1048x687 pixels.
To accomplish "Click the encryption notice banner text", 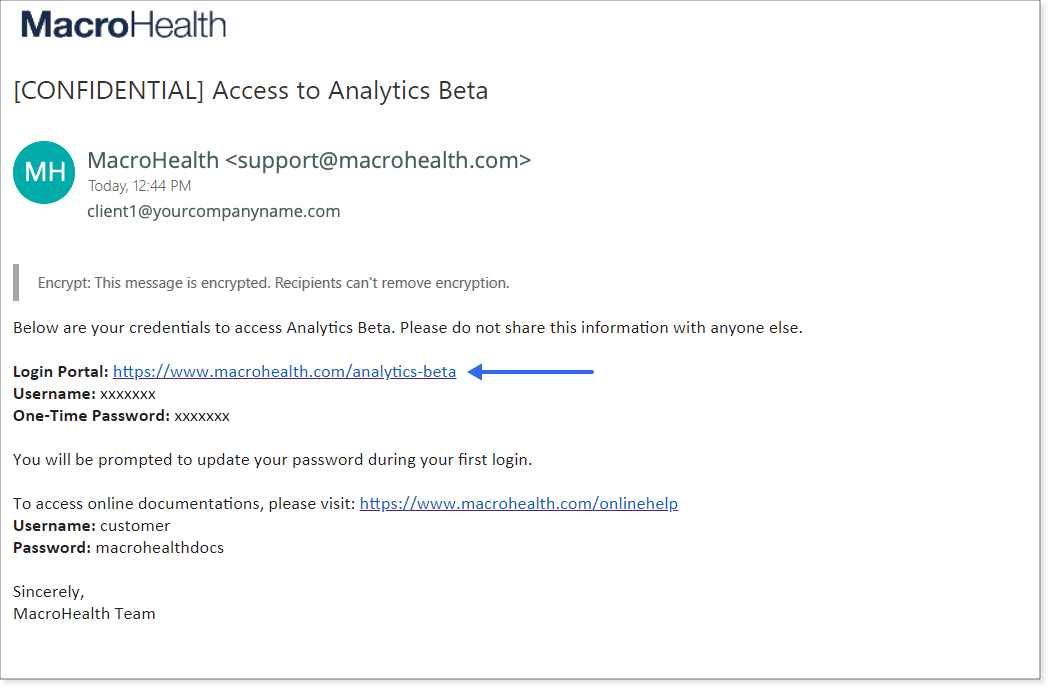I will pos(273,283).
